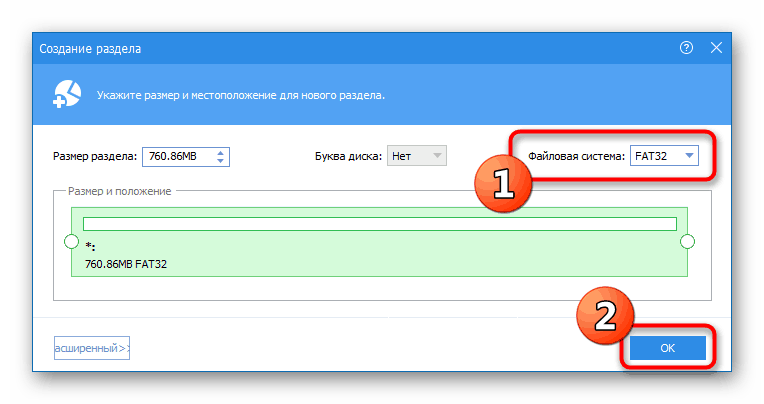Viewport: 764px width, 404px height.
Task: Click the Расширенный>> button
Action: pyautogui.click(x=92, y=348)
